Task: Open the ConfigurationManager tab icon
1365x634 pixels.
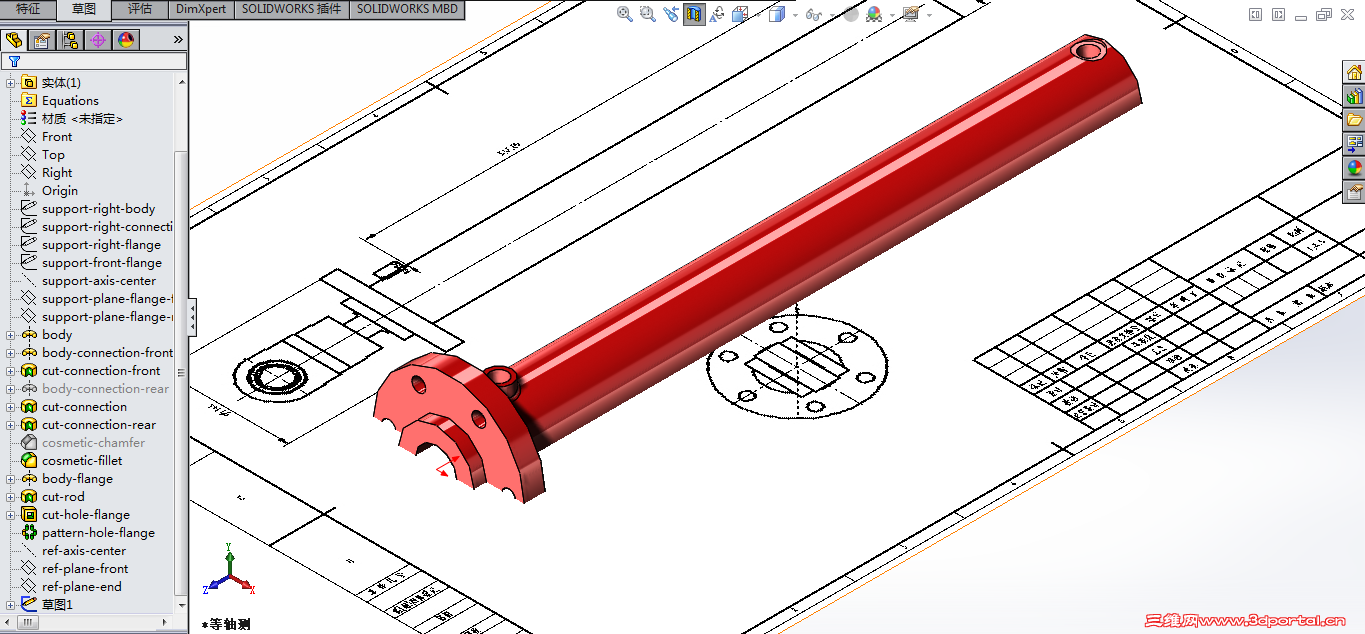Action: pos(70,40)
